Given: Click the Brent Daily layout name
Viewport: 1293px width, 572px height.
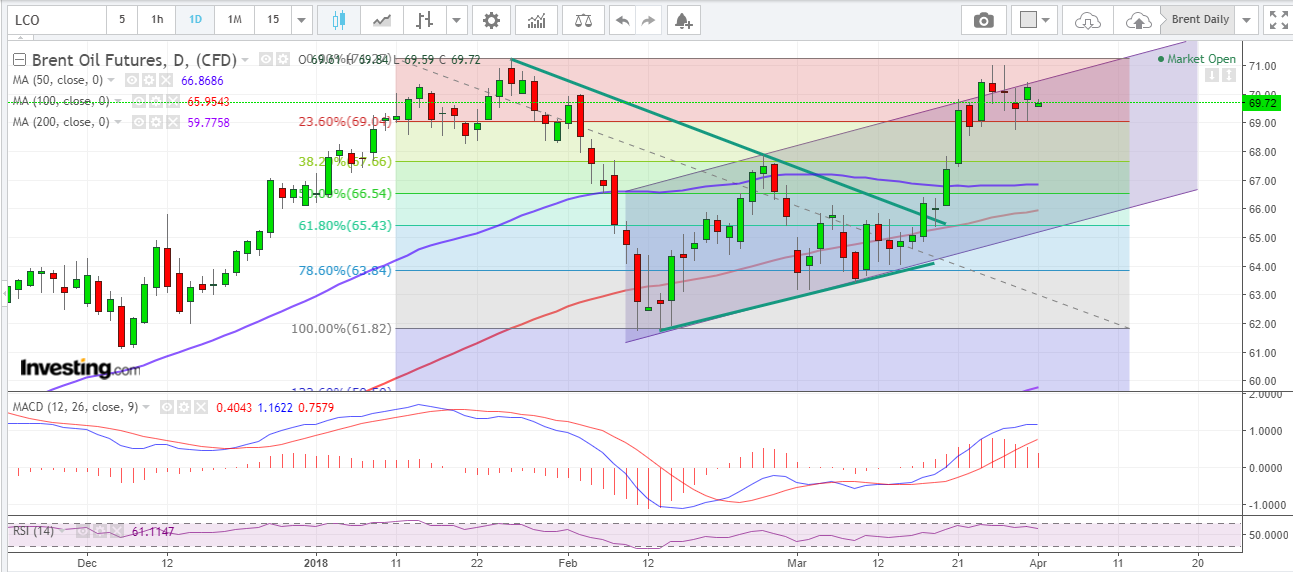Looking at the screenshot, I should click(x=1200, y=19).
